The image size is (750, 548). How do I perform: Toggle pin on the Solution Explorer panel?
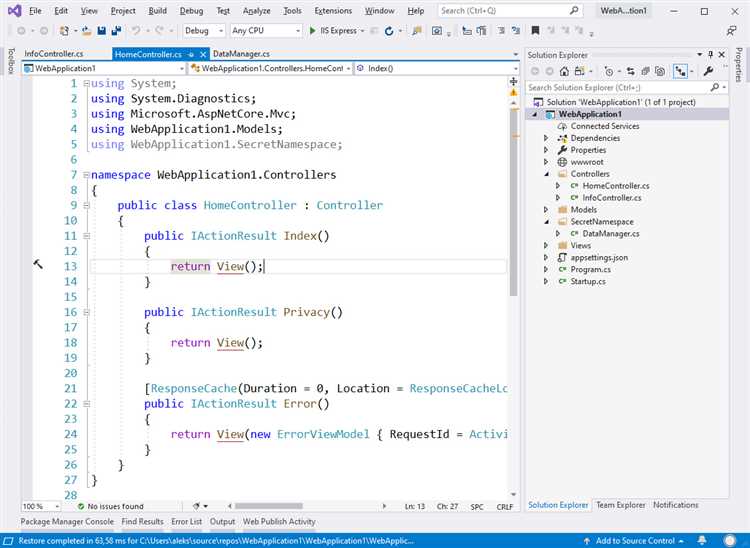pyautogui.click(x=711, y=55)
